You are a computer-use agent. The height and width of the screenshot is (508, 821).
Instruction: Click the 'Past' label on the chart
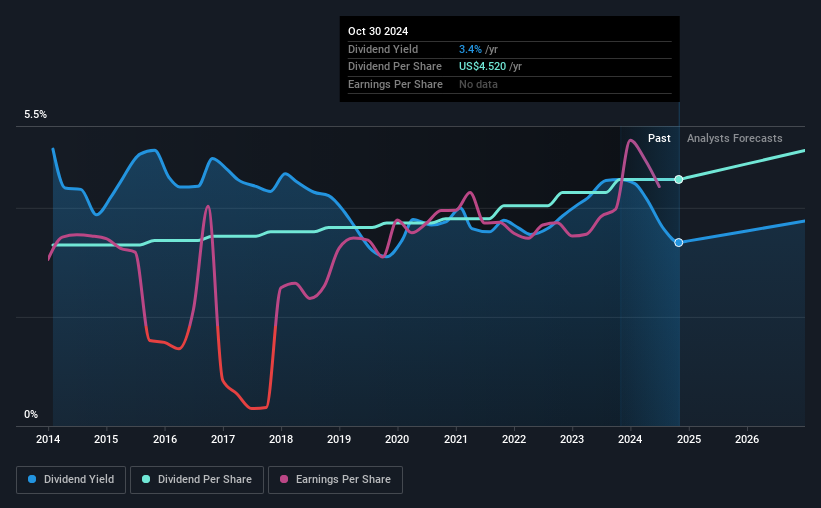pyautogui.click(x=659, y=138)
